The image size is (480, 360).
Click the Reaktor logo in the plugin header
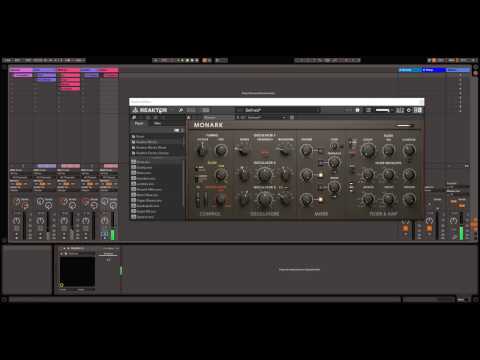pos(150,110)
